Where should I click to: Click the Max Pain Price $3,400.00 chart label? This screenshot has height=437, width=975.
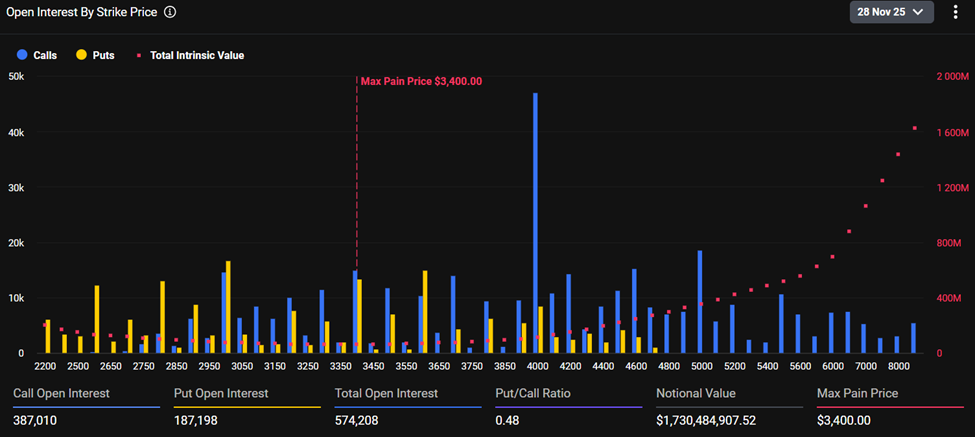point(421,82)
